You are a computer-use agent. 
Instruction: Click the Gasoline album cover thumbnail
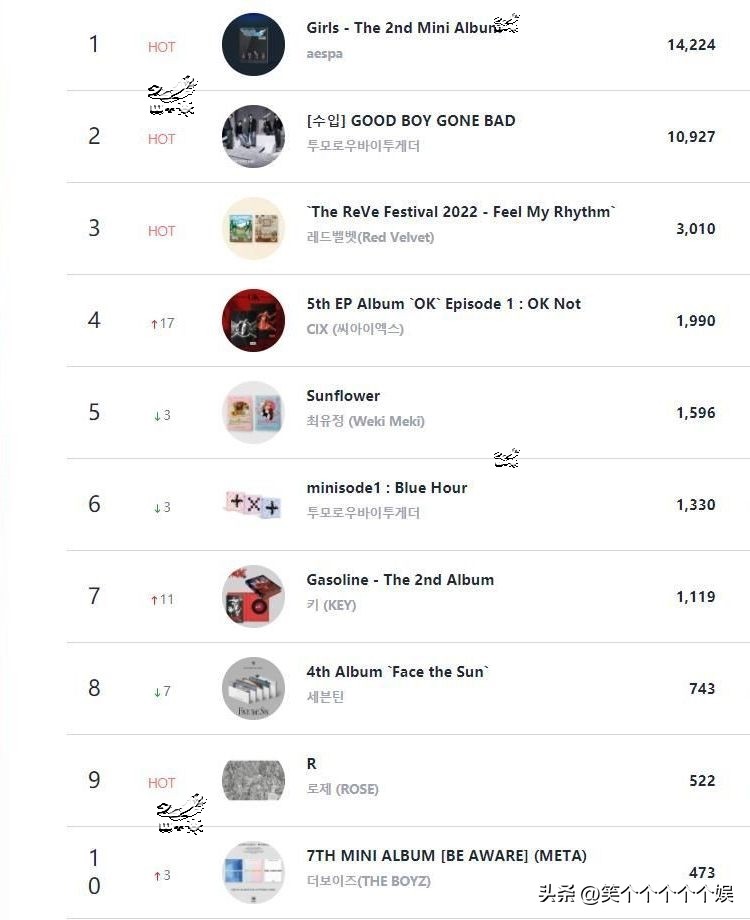253,596
